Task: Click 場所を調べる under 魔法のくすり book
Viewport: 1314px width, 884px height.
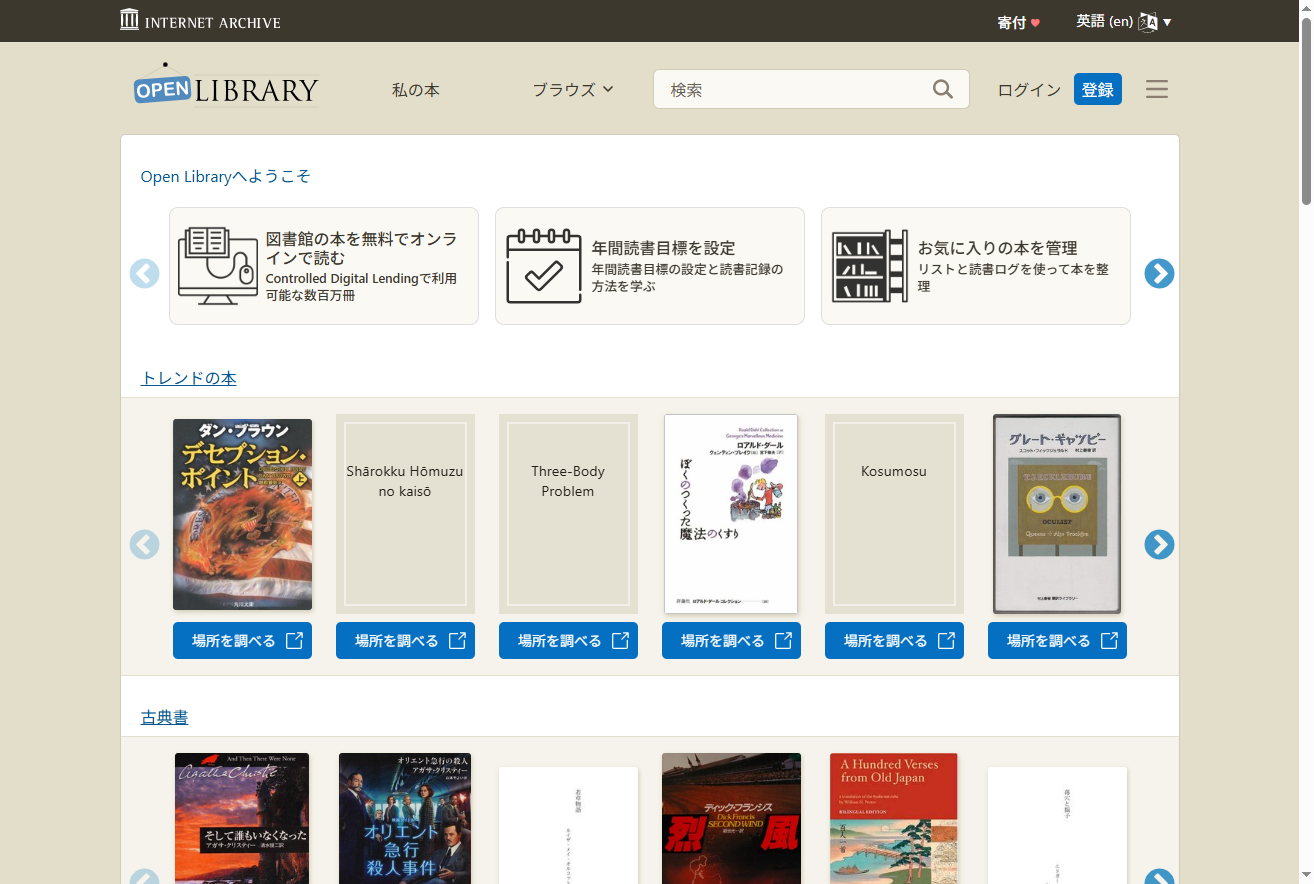Action: [731, 641]
